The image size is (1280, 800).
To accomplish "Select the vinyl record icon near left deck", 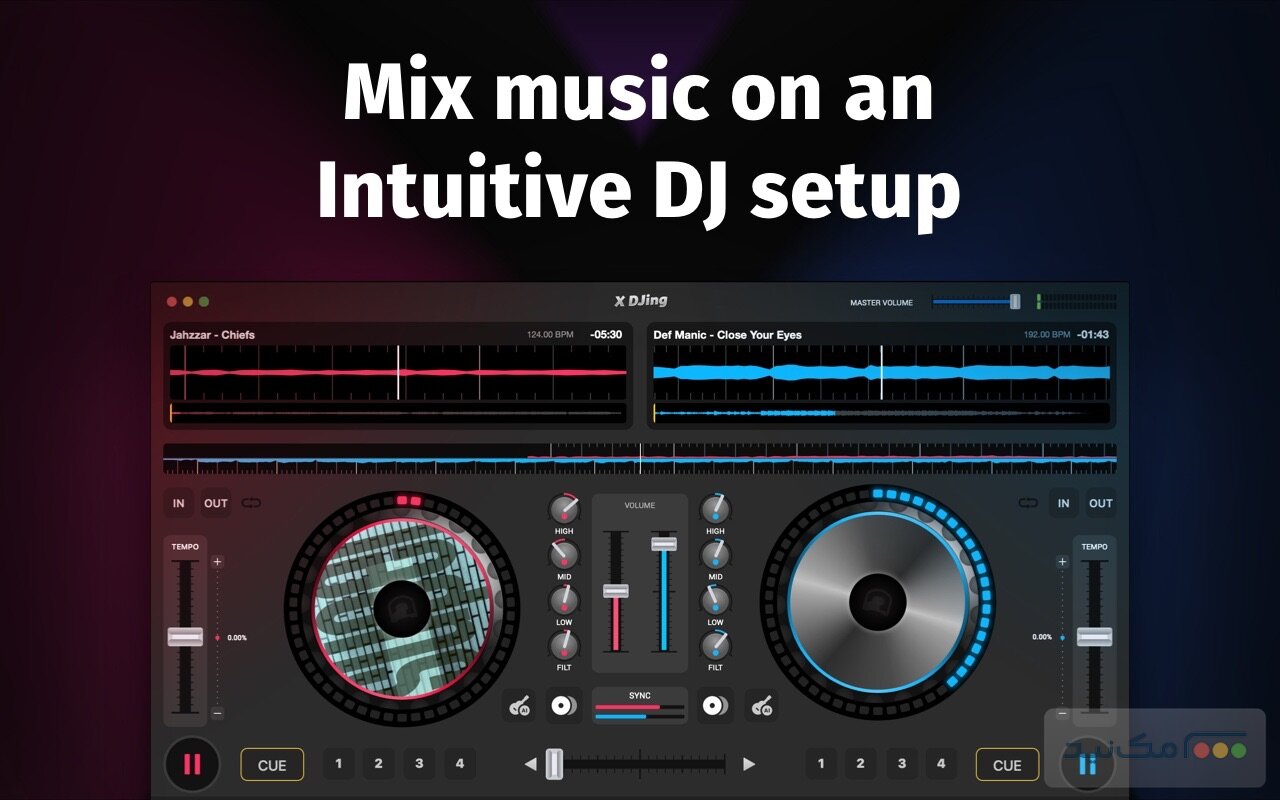I will pos(563,705).
